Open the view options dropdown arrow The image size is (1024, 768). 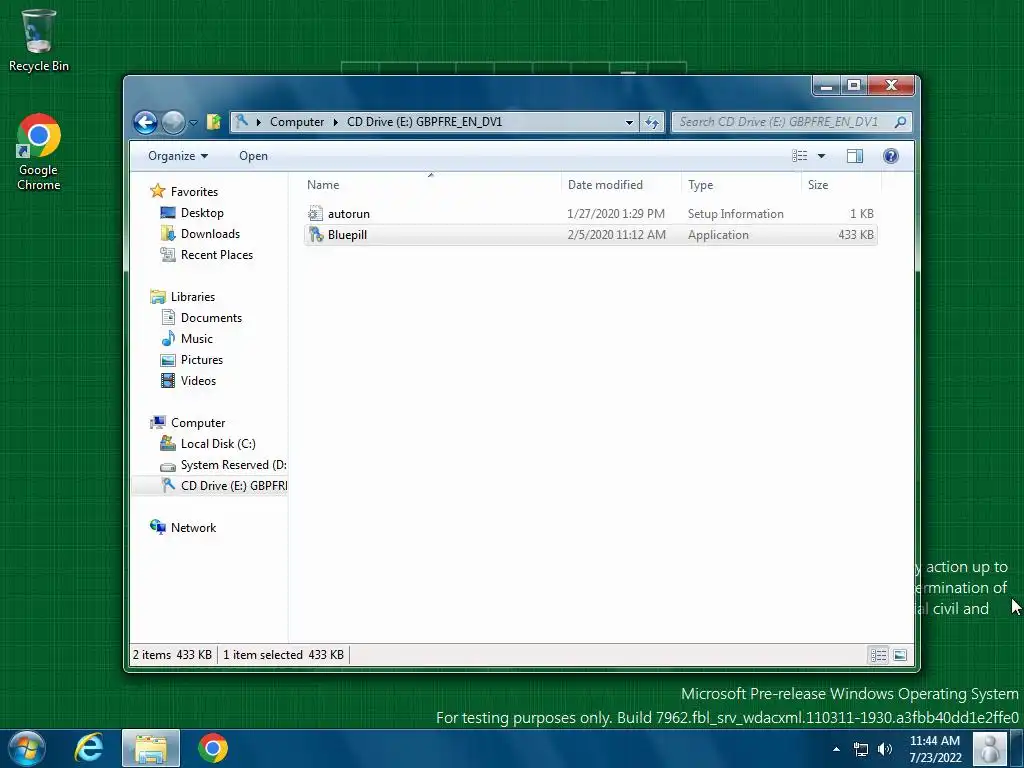coord(822,156)
